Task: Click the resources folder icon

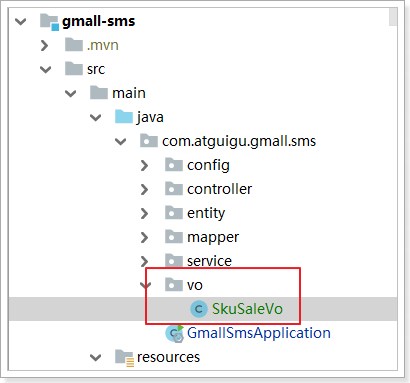Action: click(124, 358)
